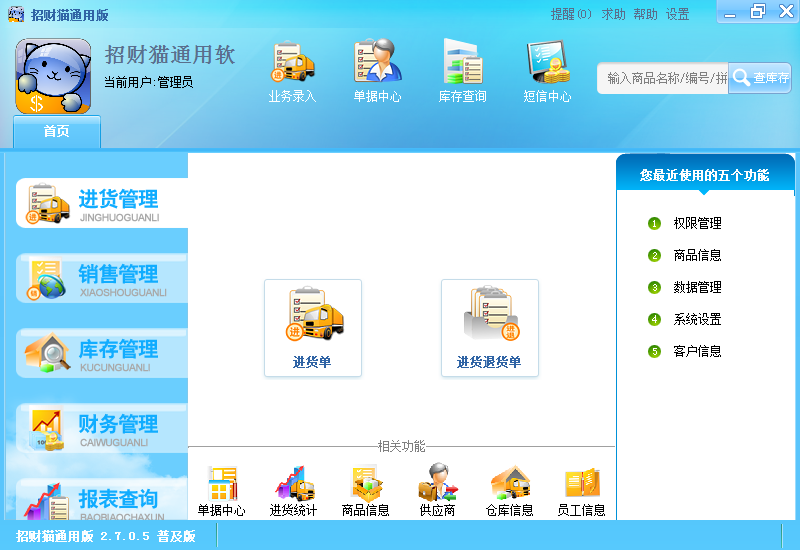Open the 进货单 tile
The height and width of the screenshot is (550, 800).
coord(313,328)
